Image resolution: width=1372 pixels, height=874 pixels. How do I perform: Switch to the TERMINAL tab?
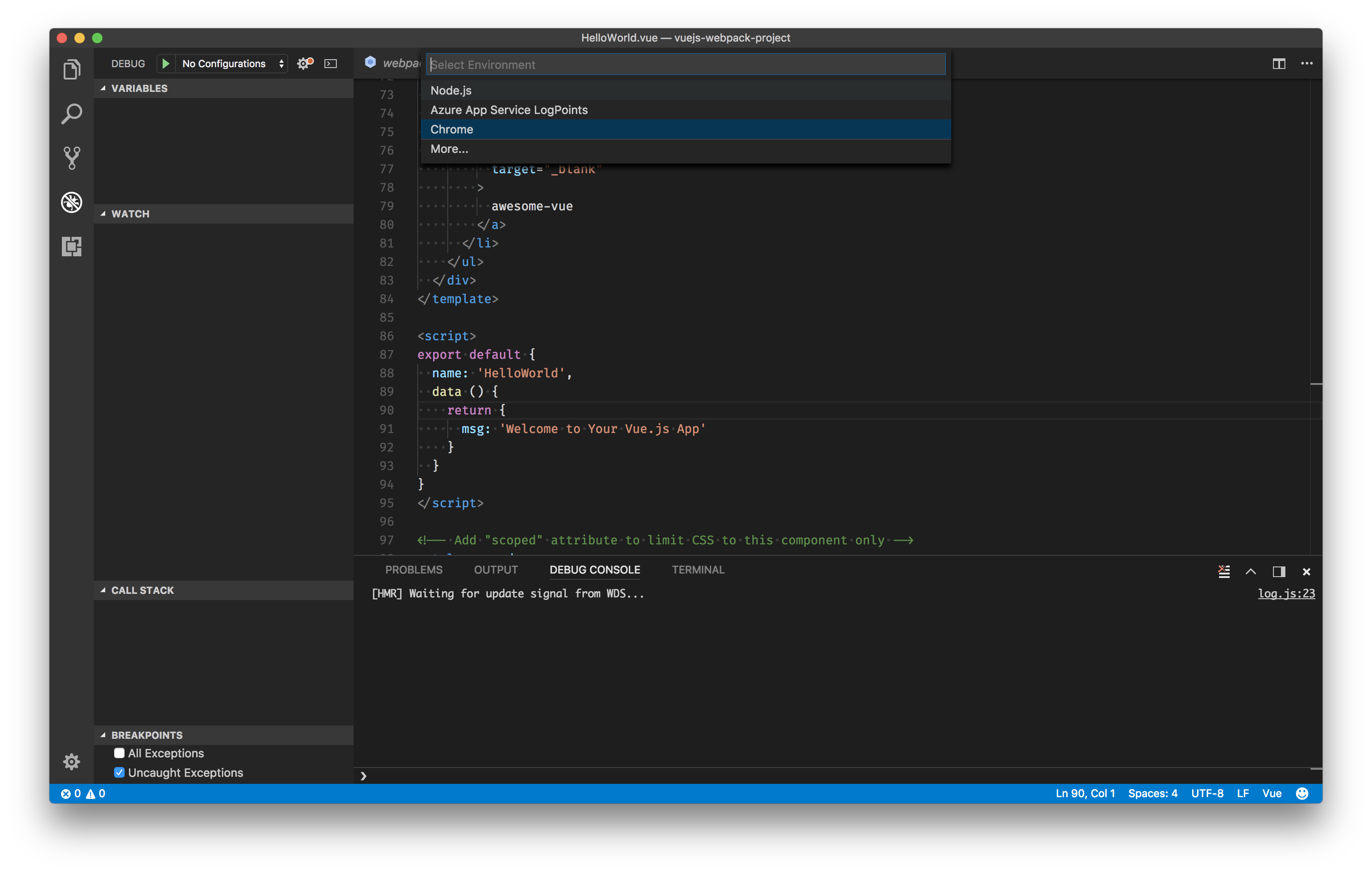[698, 570]
